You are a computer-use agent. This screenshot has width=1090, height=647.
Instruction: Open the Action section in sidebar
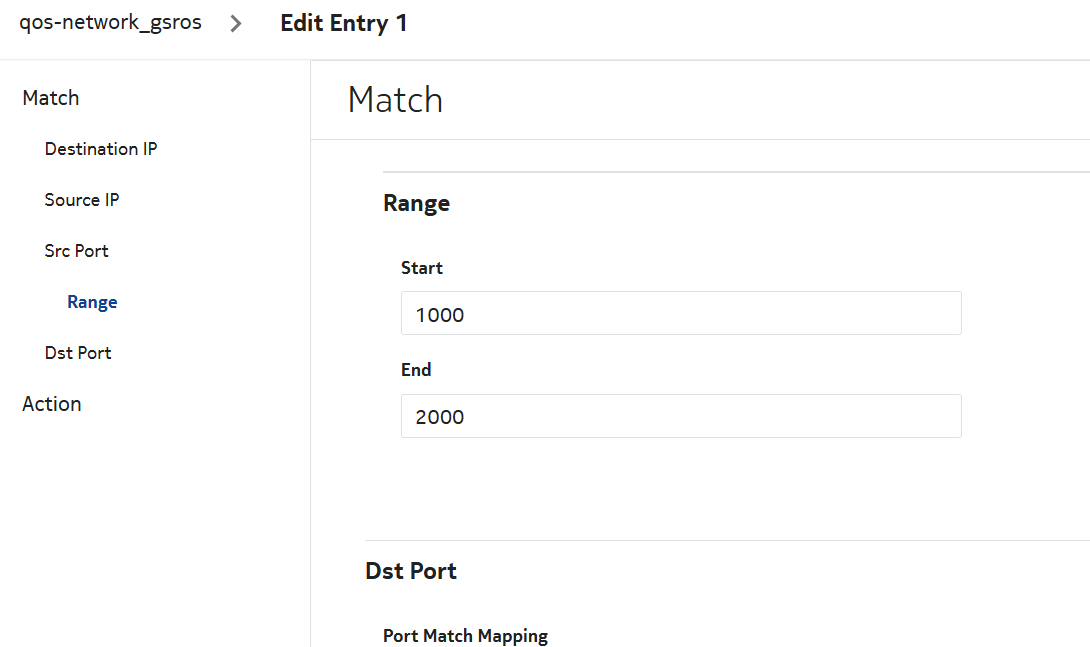pyautogui.click(x=52, y=404)
